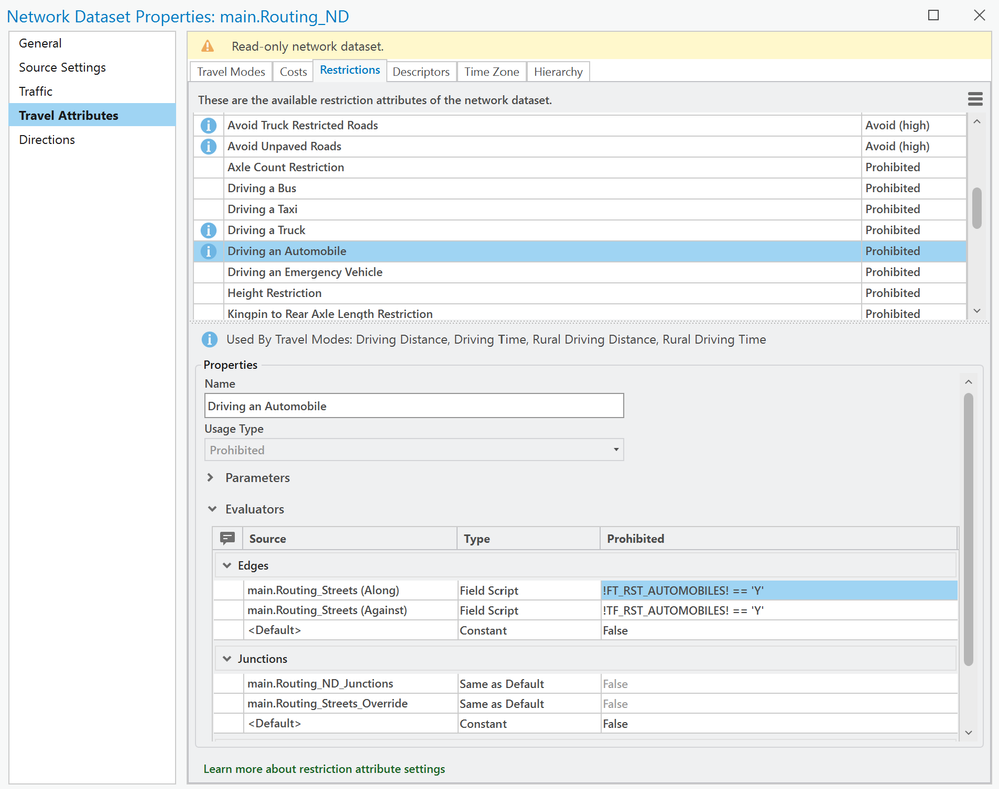
Task: Switch to the Travel Modes tab
Action: [x=231, y=72]
